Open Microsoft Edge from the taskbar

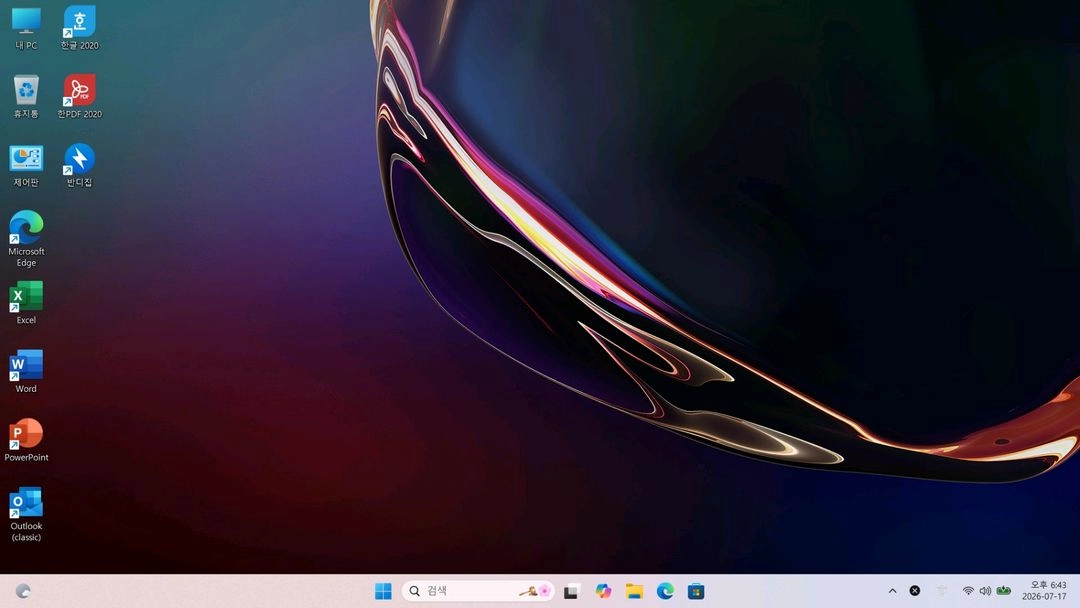coord(665,591)
